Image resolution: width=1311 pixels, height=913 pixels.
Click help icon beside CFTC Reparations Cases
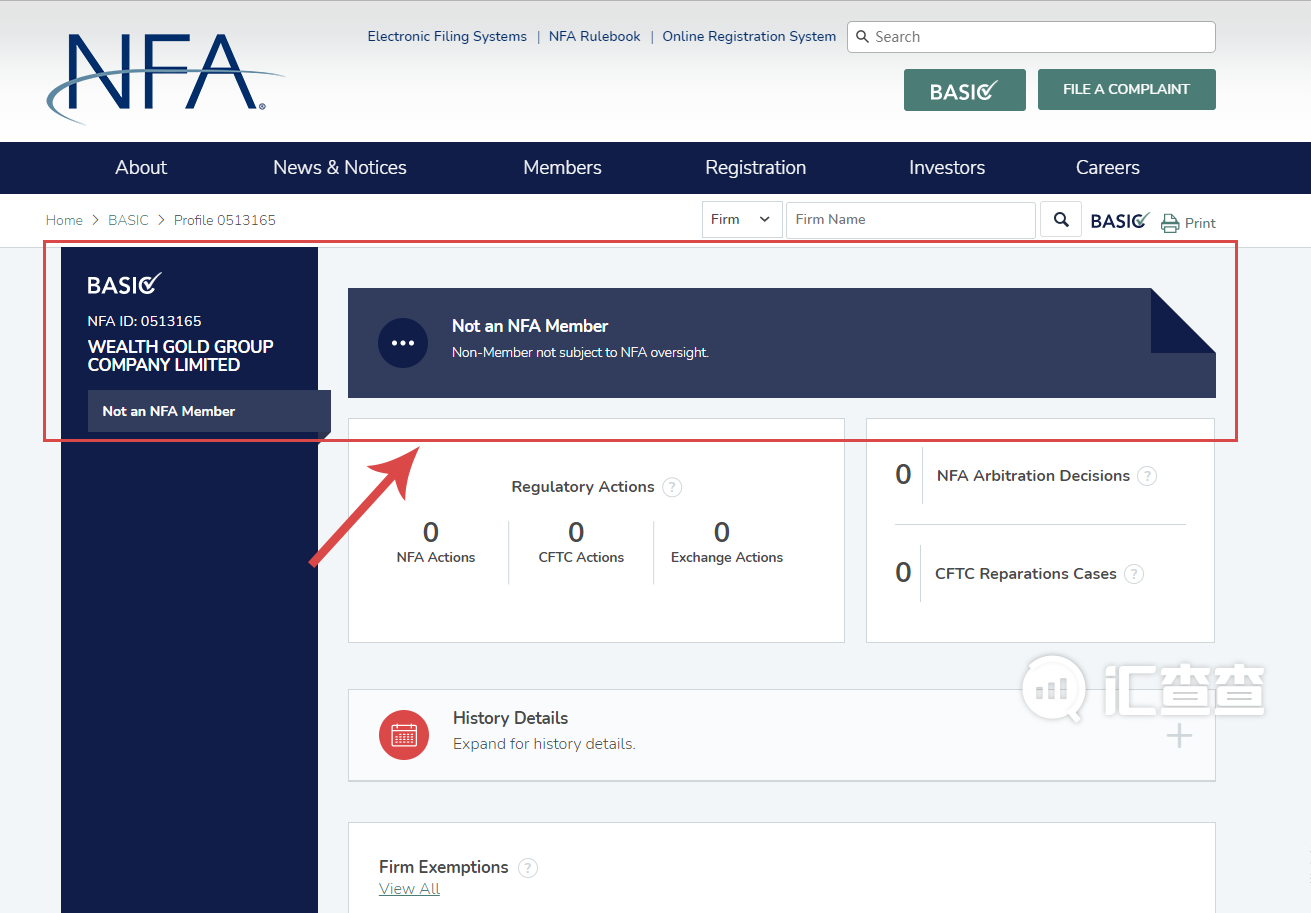tap(1134, 574)
